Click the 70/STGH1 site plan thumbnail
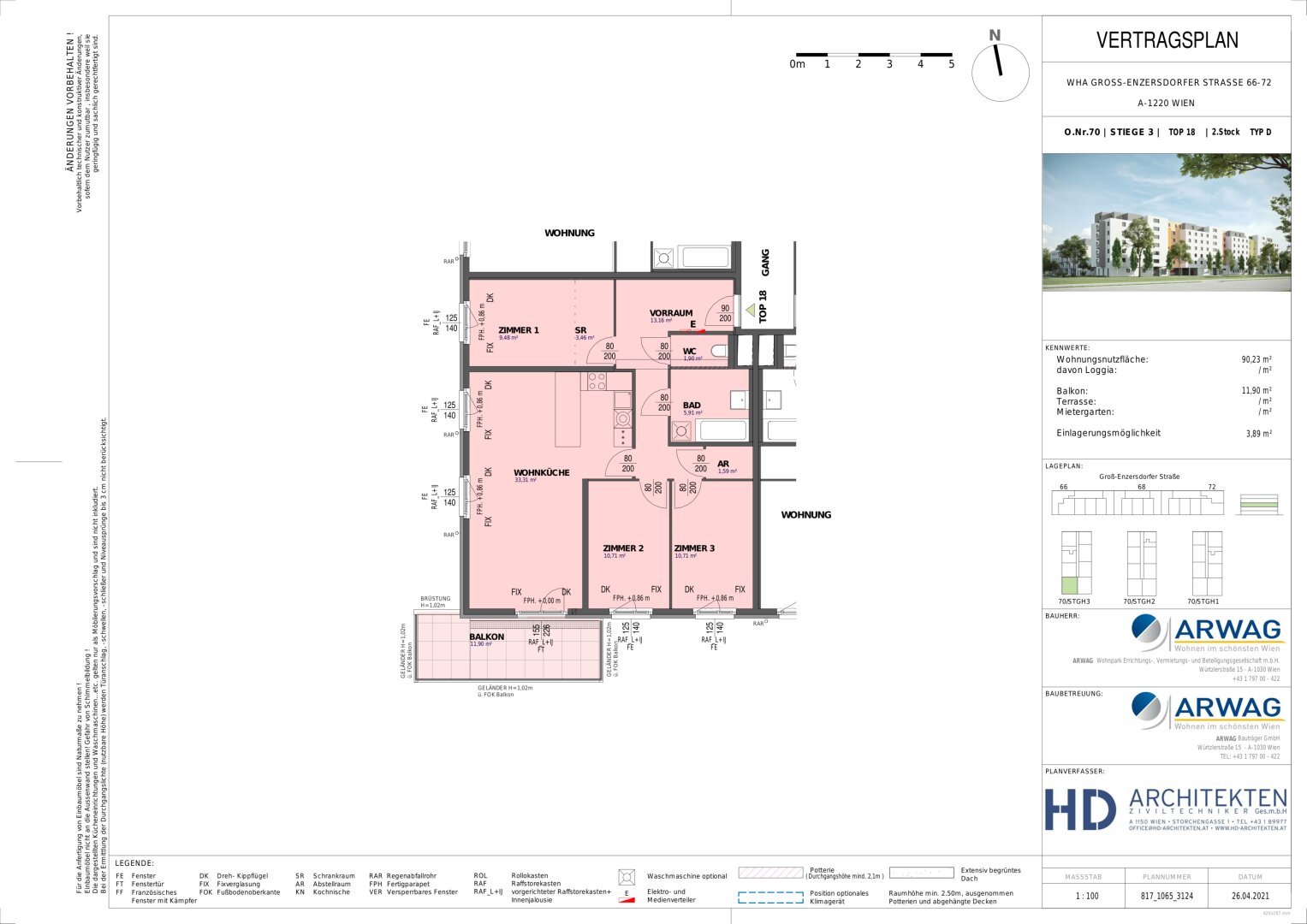This screenshot has width=1307, height=924. 1207,563
